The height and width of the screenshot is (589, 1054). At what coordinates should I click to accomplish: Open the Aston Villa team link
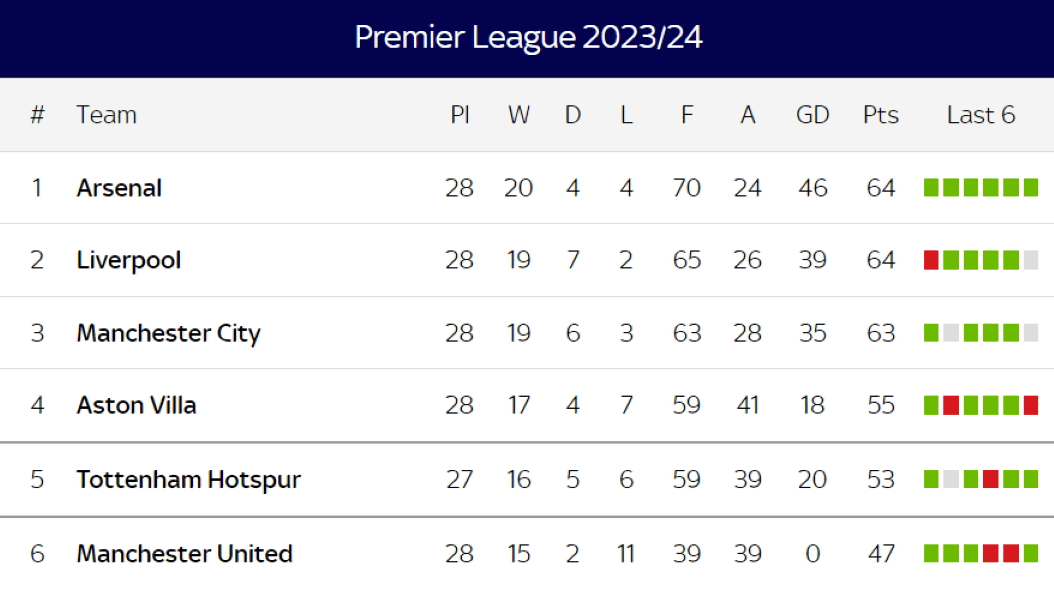tap(136, 405)
